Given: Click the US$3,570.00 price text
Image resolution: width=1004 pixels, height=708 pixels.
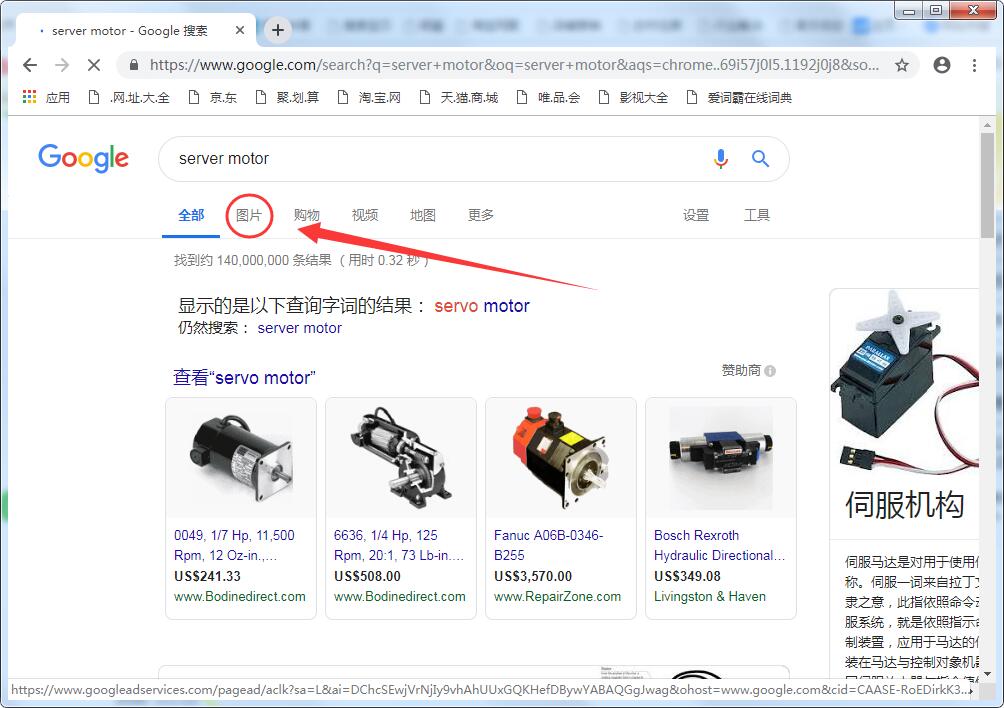Looking at the screenshot, I should point(533,576).
